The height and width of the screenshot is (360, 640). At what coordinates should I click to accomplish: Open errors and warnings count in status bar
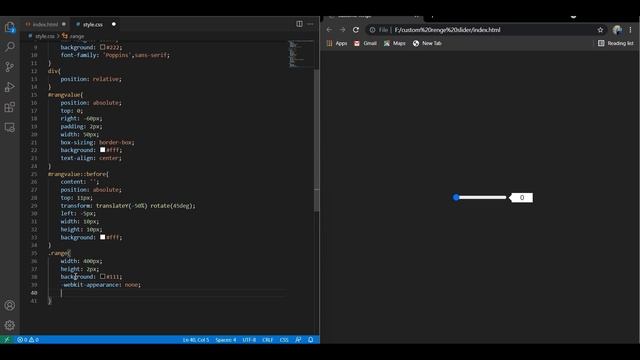(28, 340)
